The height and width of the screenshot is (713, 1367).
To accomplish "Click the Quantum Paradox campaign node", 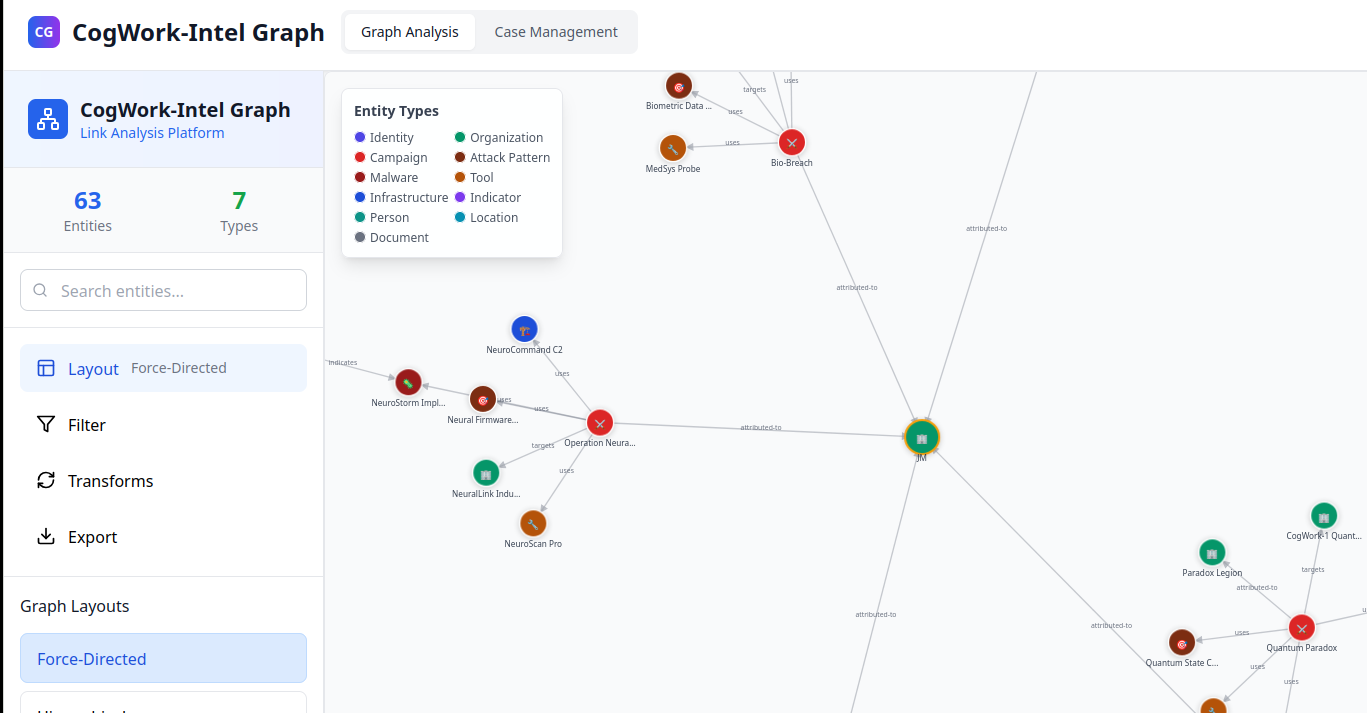I will (x=1301, y=627).
